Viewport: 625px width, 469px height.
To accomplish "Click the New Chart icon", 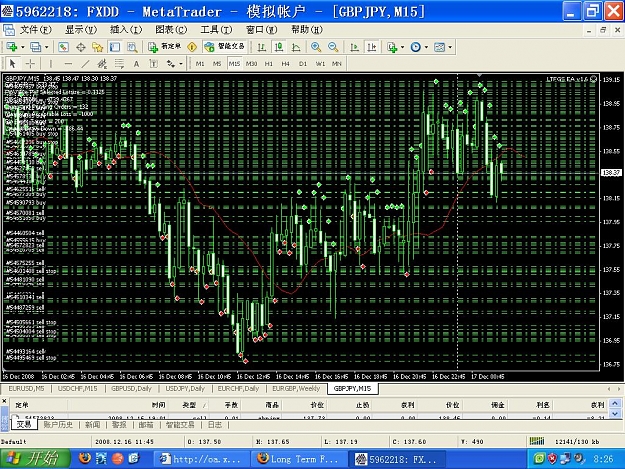I will tap(12, 47).
